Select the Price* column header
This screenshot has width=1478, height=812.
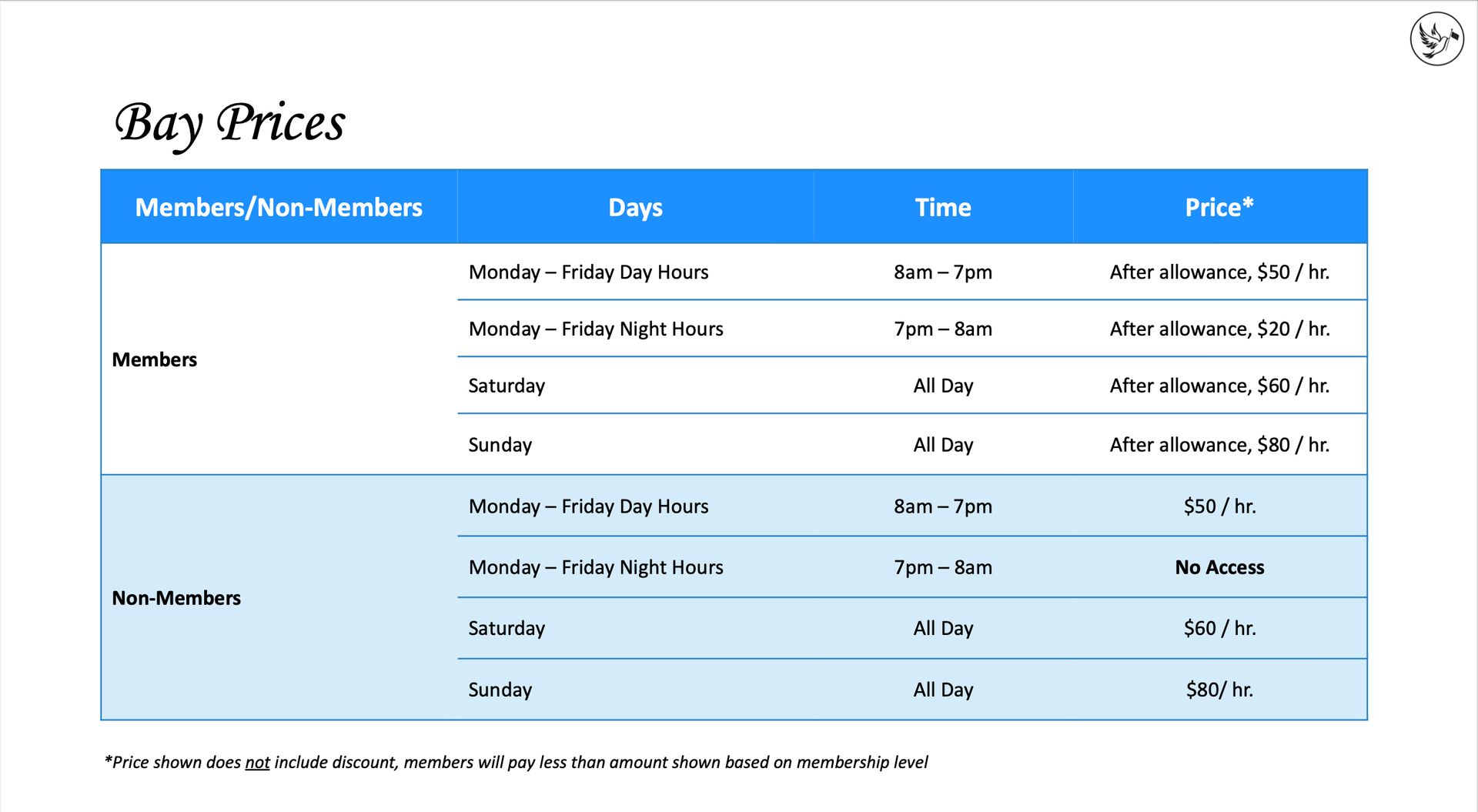pyautogui.click(x=1219, y=207)
